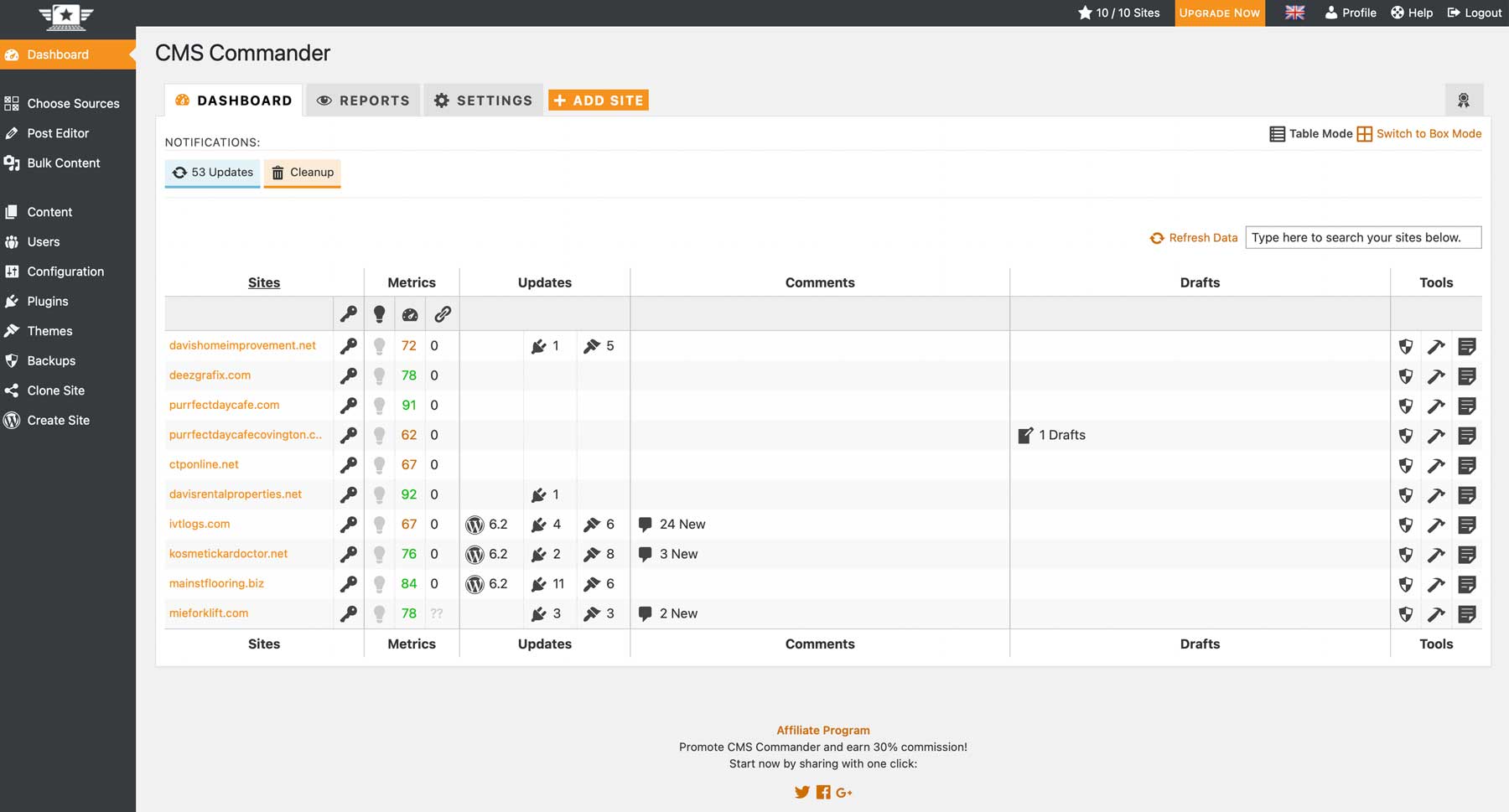The image size is (1509, 812).
Task: Open the key login icon for deezgrafix.com
Action: tap(349, 375)
